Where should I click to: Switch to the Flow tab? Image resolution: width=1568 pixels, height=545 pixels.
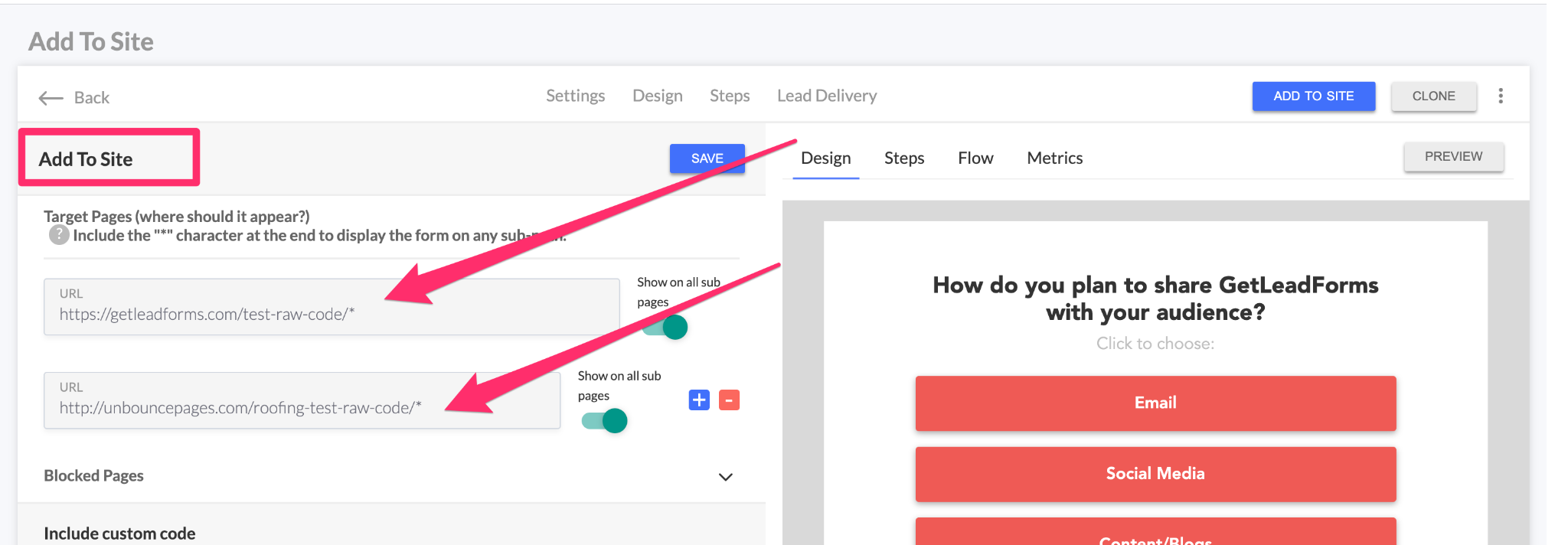[975, 158]
